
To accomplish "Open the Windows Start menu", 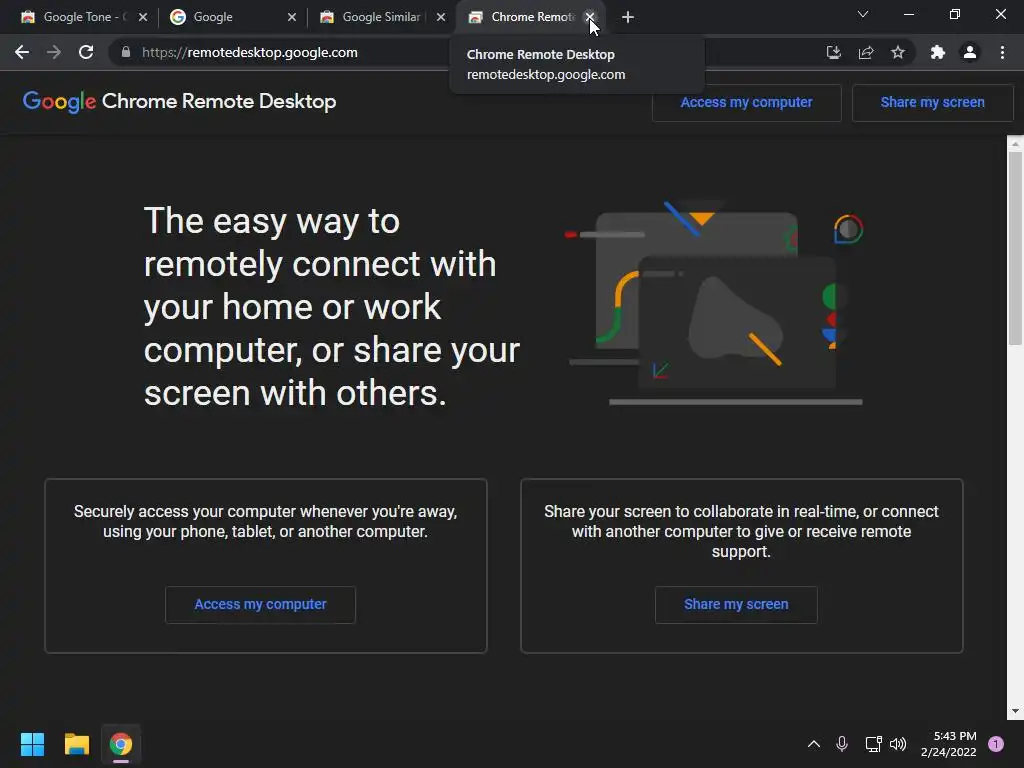I will 32,744.
